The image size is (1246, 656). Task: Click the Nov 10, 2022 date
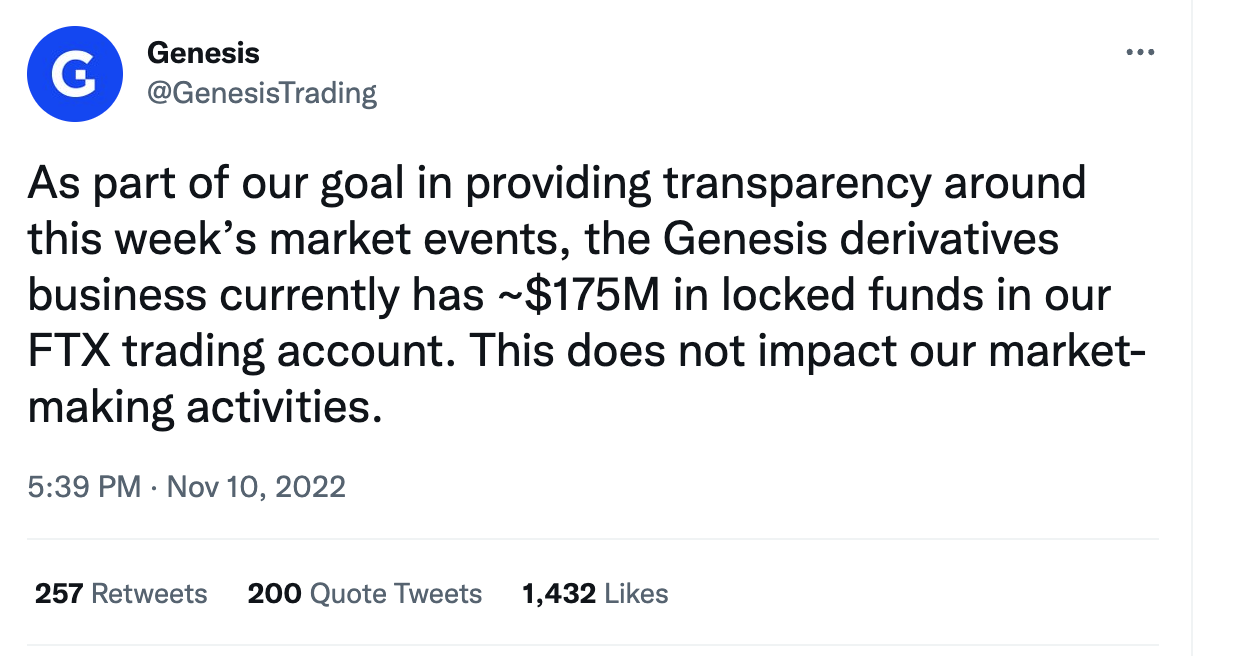(x=256, y=487)
